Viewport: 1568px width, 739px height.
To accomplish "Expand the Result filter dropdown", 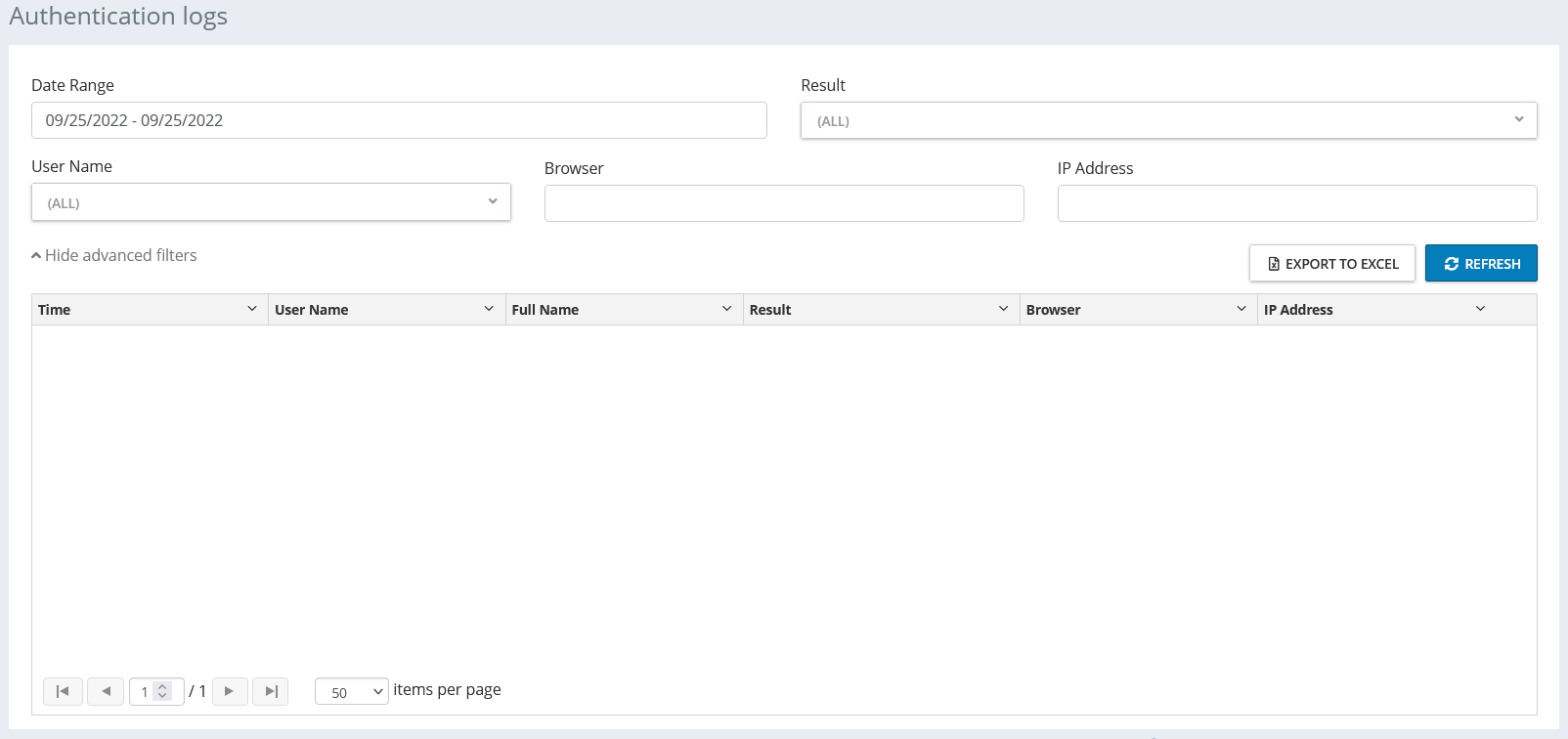I will (1168, 120).
